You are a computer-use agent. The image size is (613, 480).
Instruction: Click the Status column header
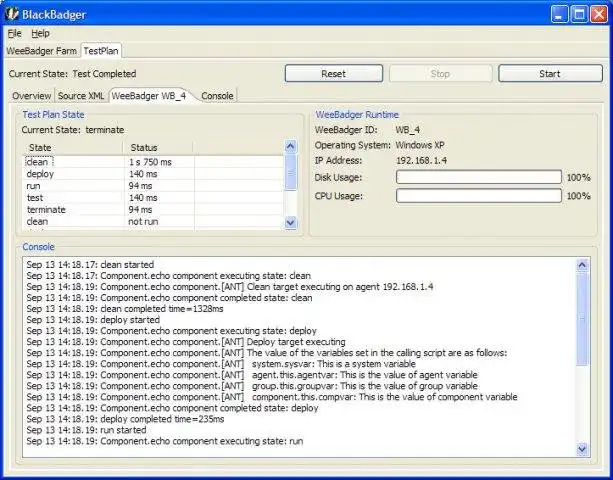pyautogui.click(x=158, y=148)
